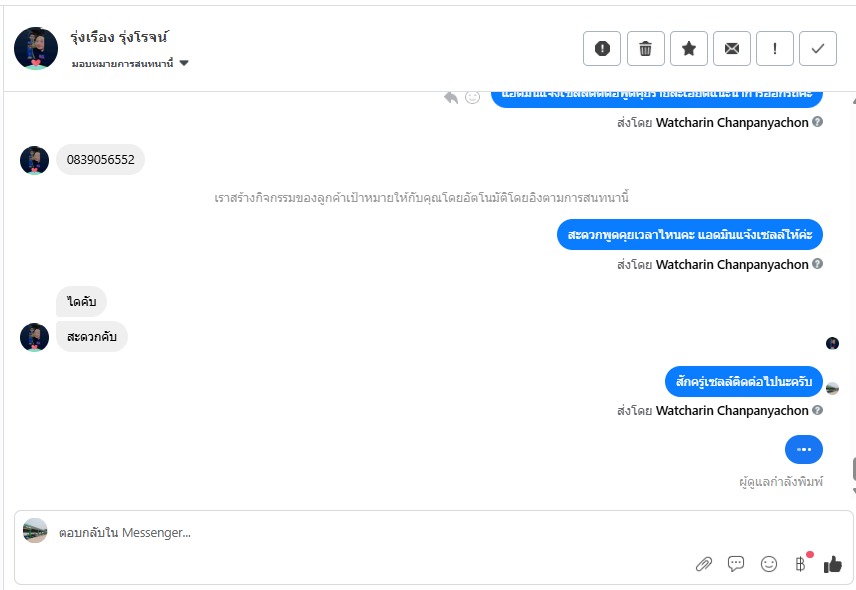Screen dimensions: 856x590
Task: Mark conversation unread with envelope icon
Action: click(x=731, y=48)
